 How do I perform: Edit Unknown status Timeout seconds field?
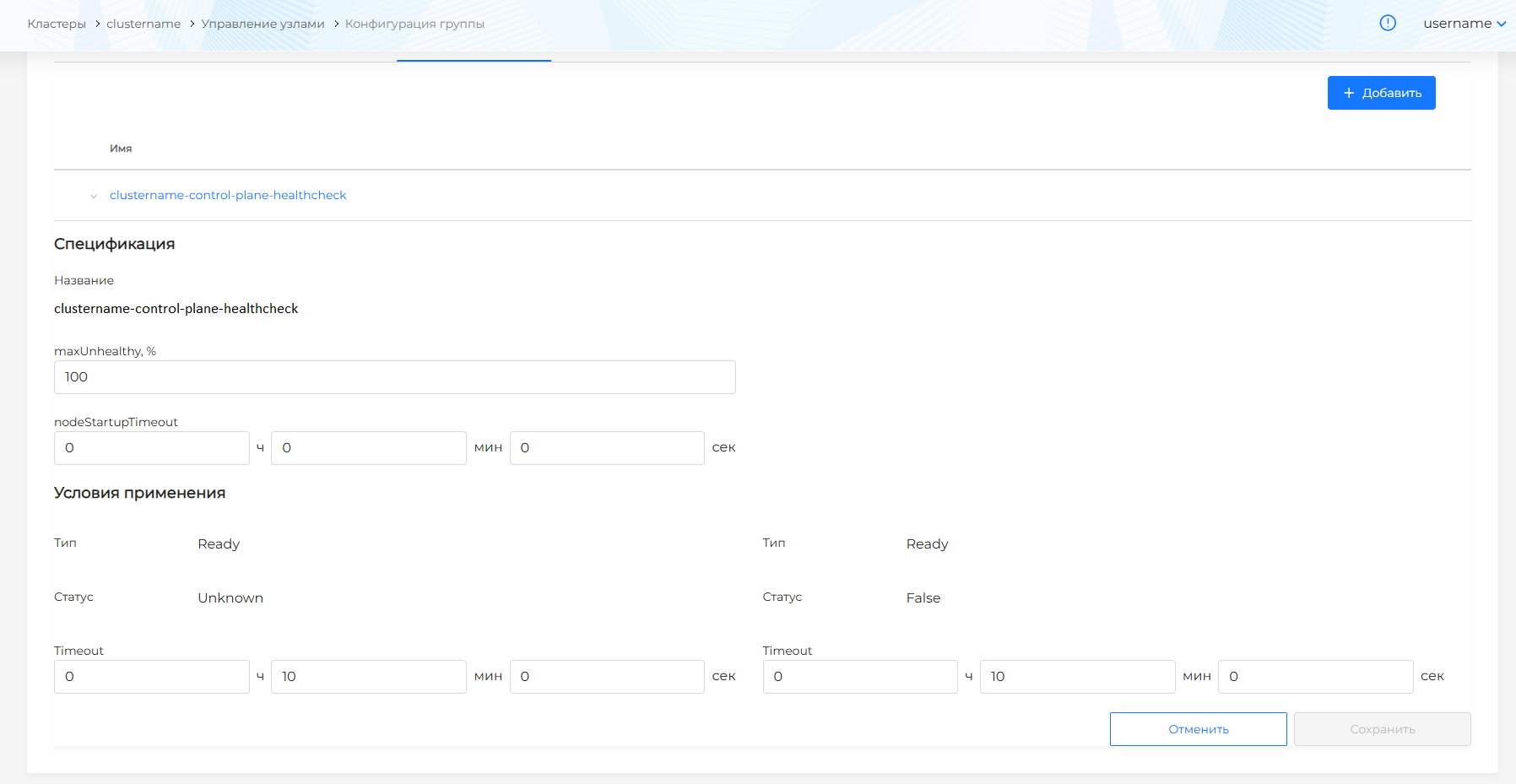coord(607,677)
